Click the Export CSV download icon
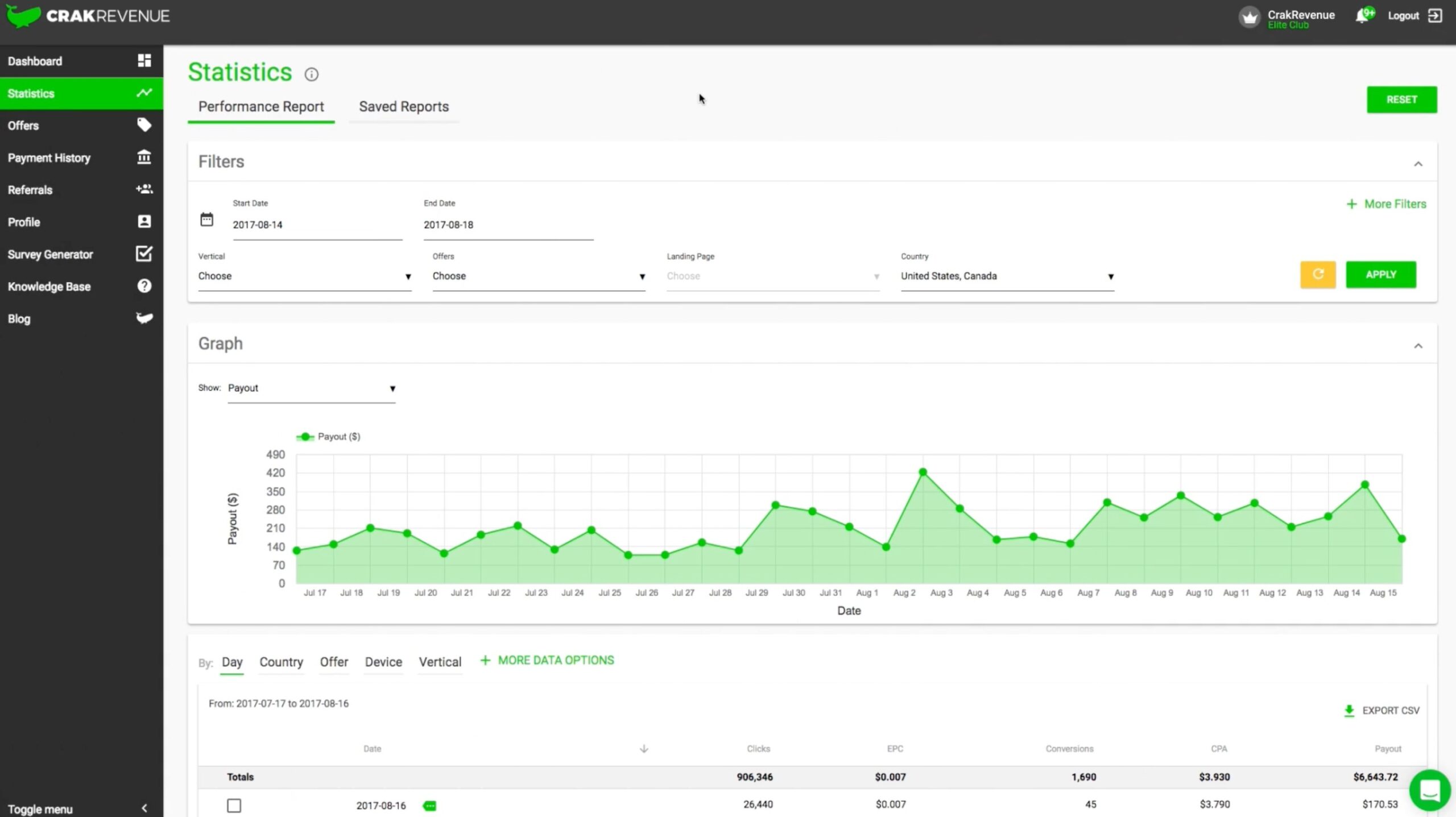 pos(1349,711)
